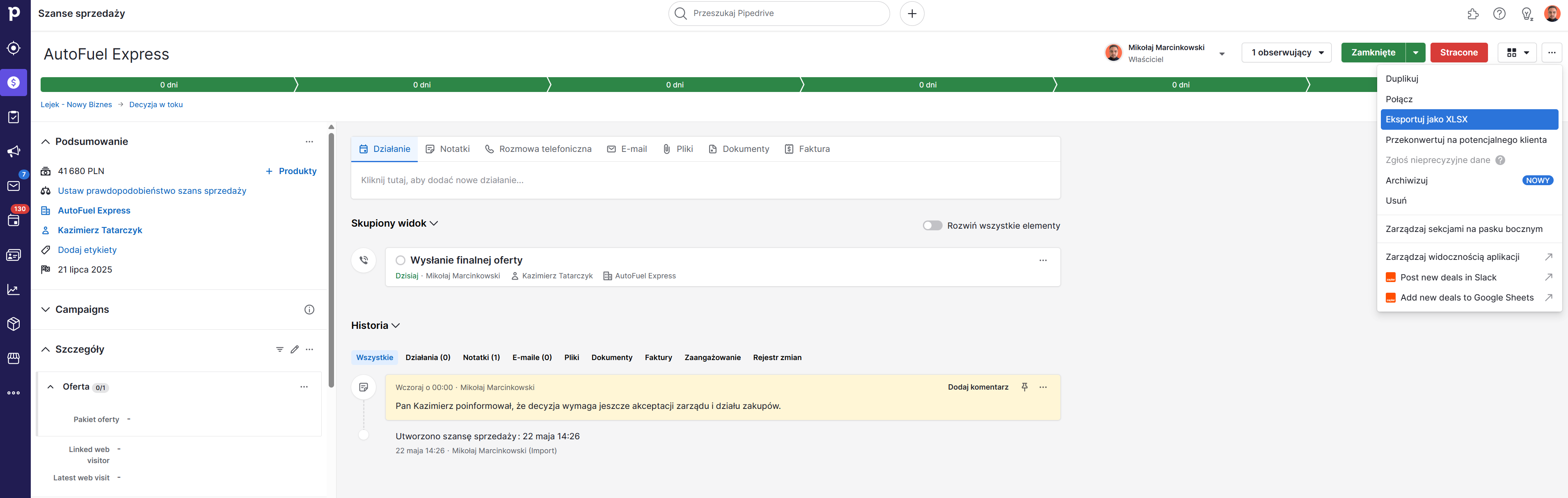Open the user profile avatar menu
Viewport: 1568px width, 498px height.
click(1552, 14)
